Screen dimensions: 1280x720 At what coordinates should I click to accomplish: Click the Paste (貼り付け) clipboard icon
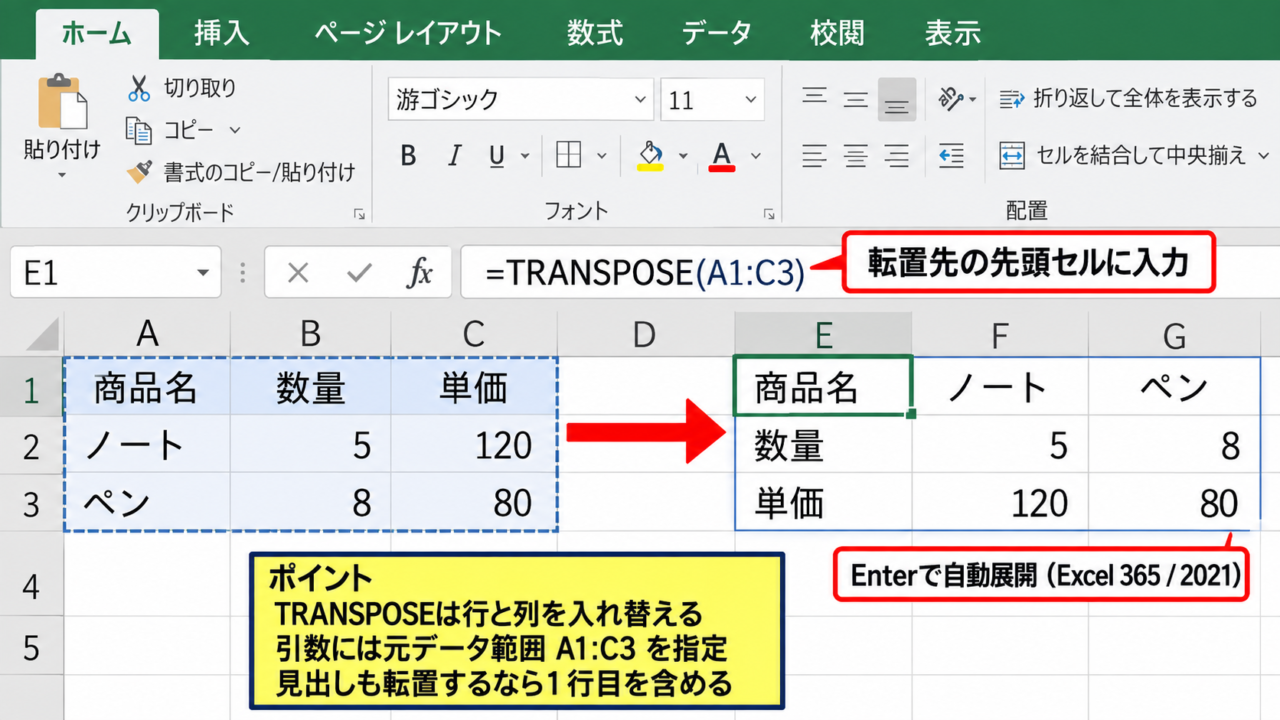click(61, 102)
